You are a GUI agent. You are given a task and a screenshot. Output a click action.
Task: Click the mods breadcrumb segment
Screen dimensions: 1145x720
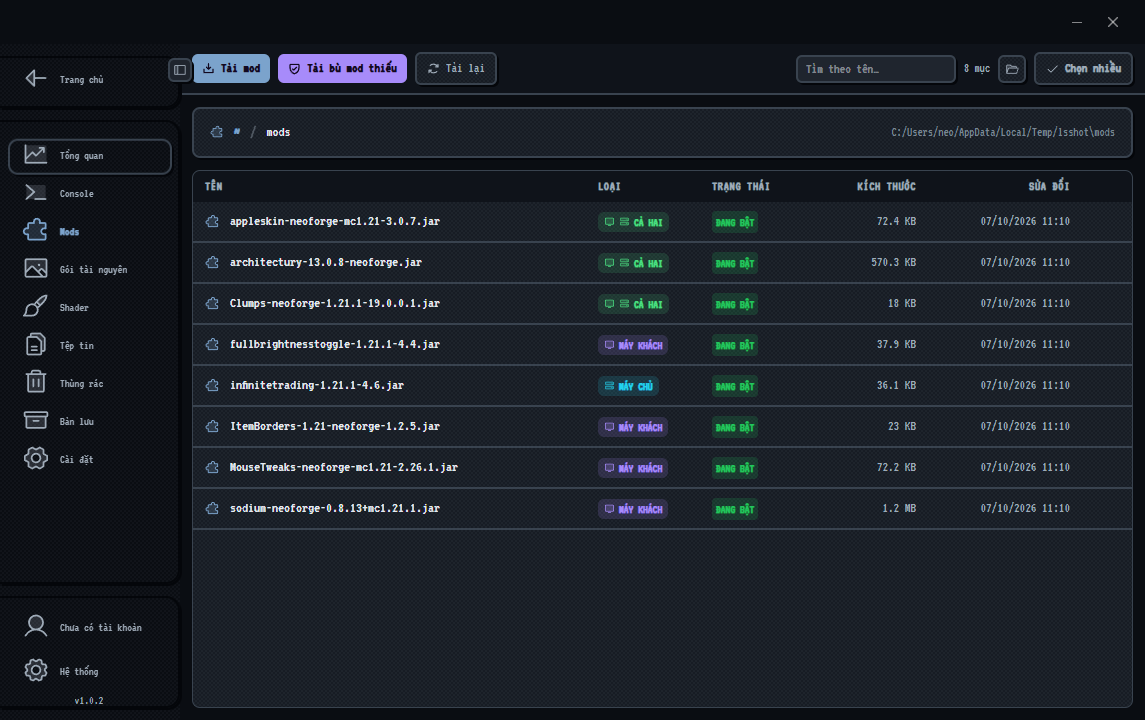[278, 132]
